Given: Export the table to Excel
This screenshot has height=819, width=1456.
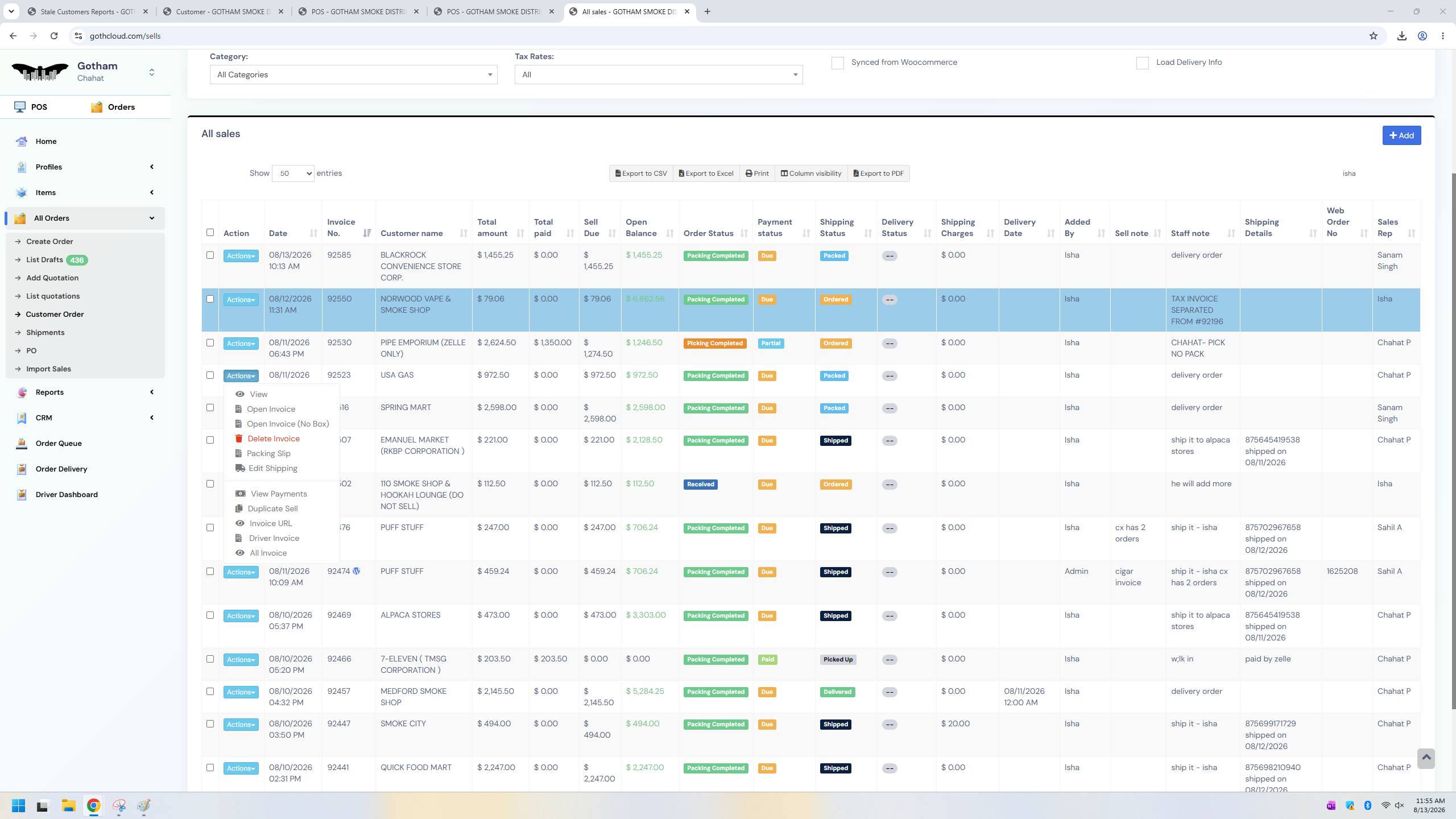Looking at the screenshot, I should [x=706, y=173].
